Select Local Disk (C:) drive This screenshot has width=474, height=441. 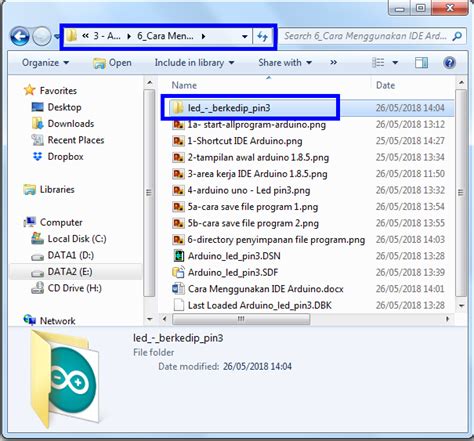(77, 239)
